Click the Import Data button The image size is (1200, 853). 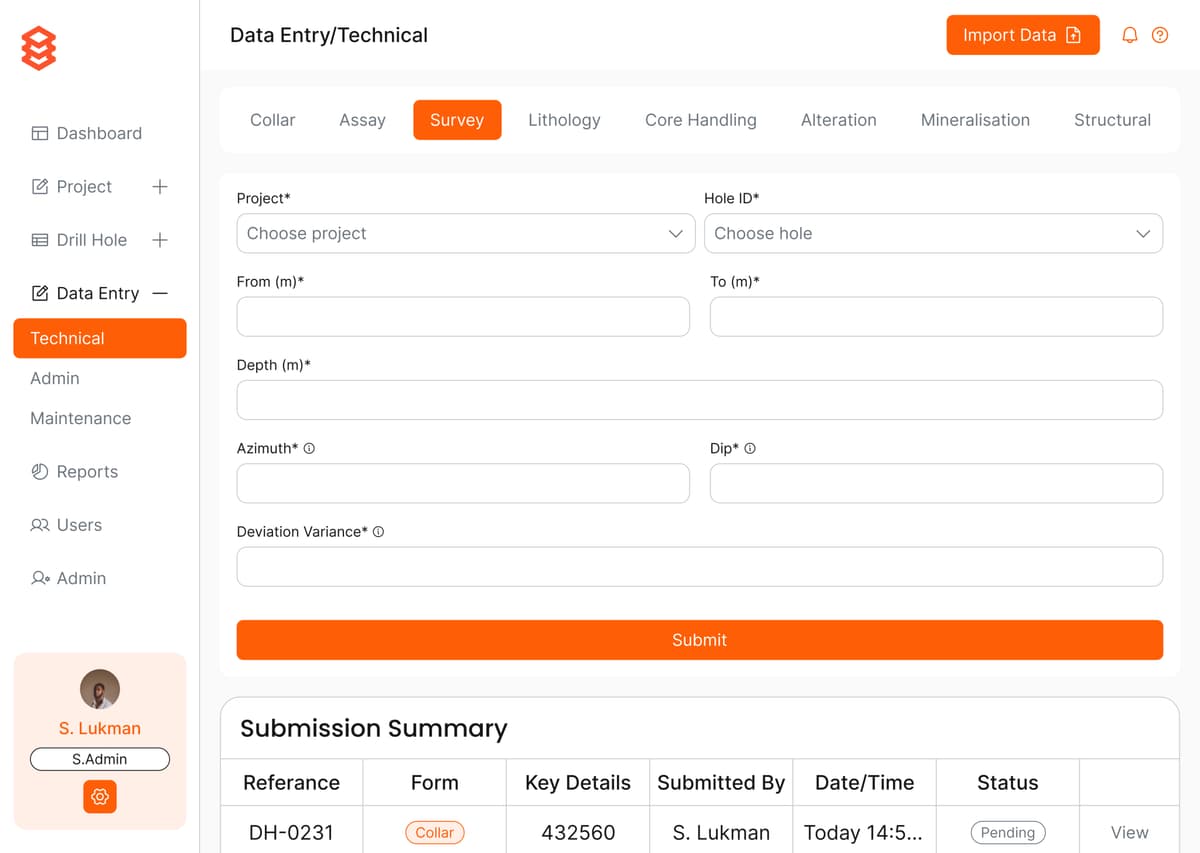[1022, 34]
